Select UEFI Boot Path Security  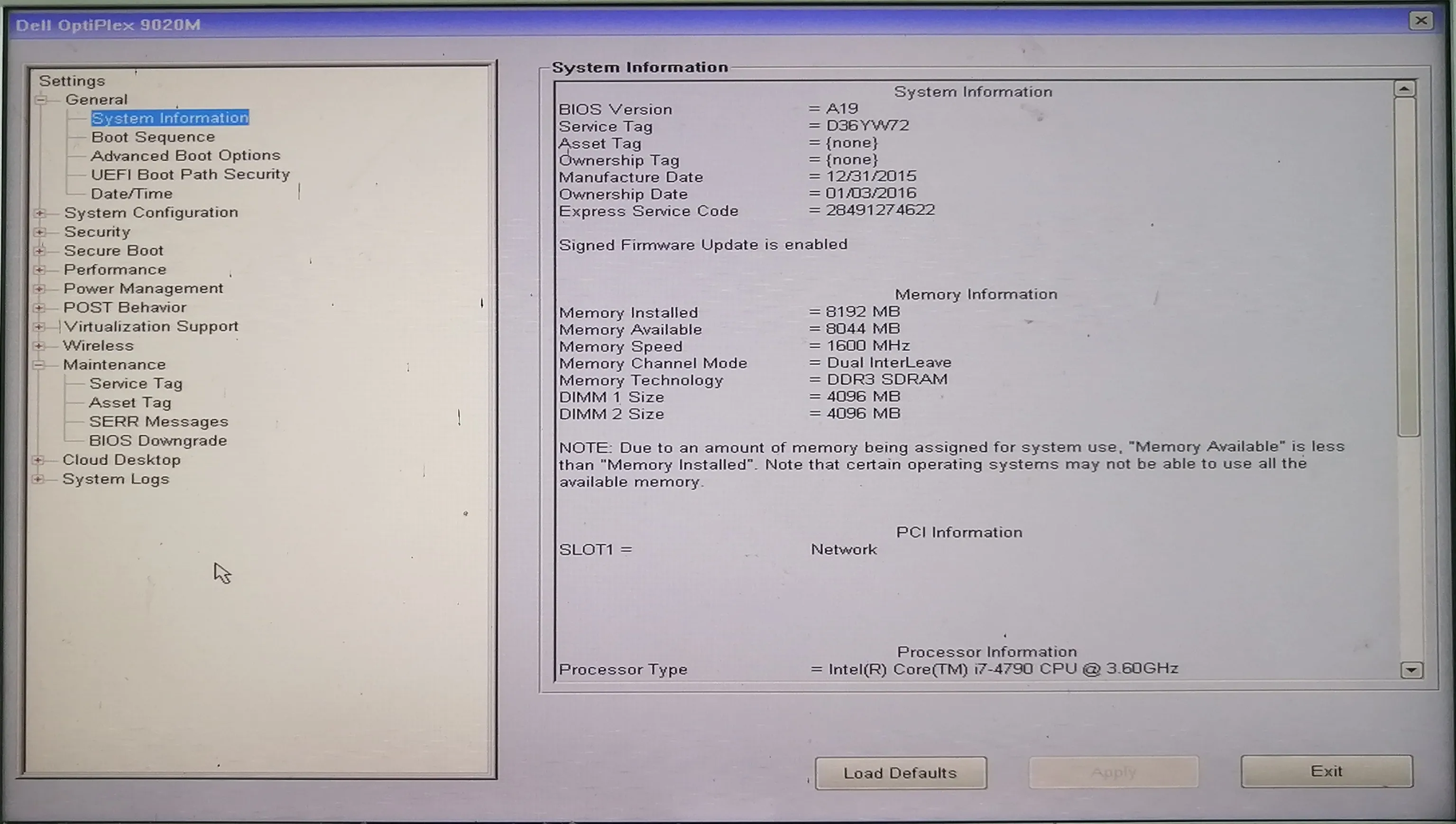tap(190, 174)
